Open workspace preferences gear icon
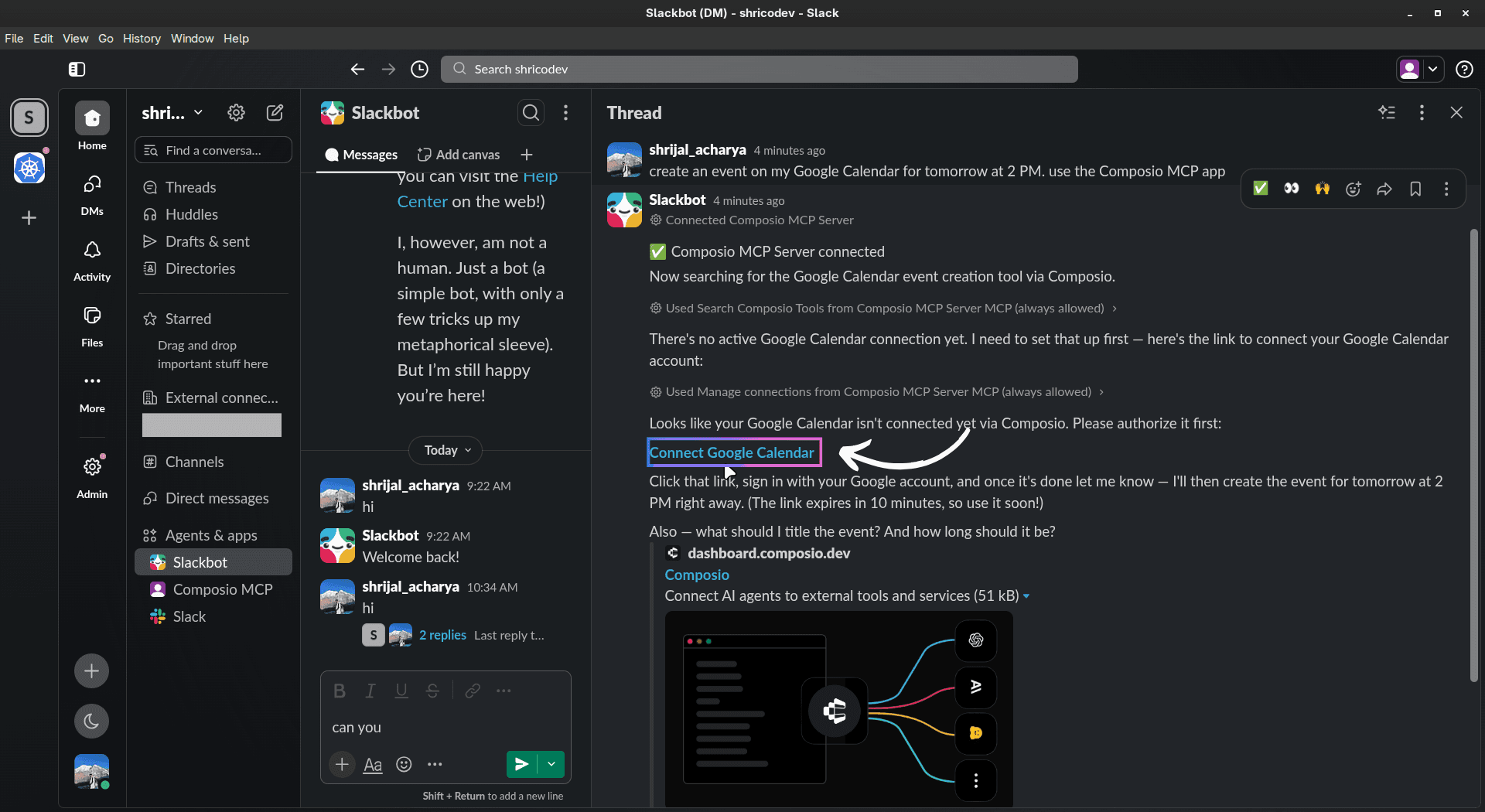The height and width of the screenshot is (812, 1485). pos(236,113)
